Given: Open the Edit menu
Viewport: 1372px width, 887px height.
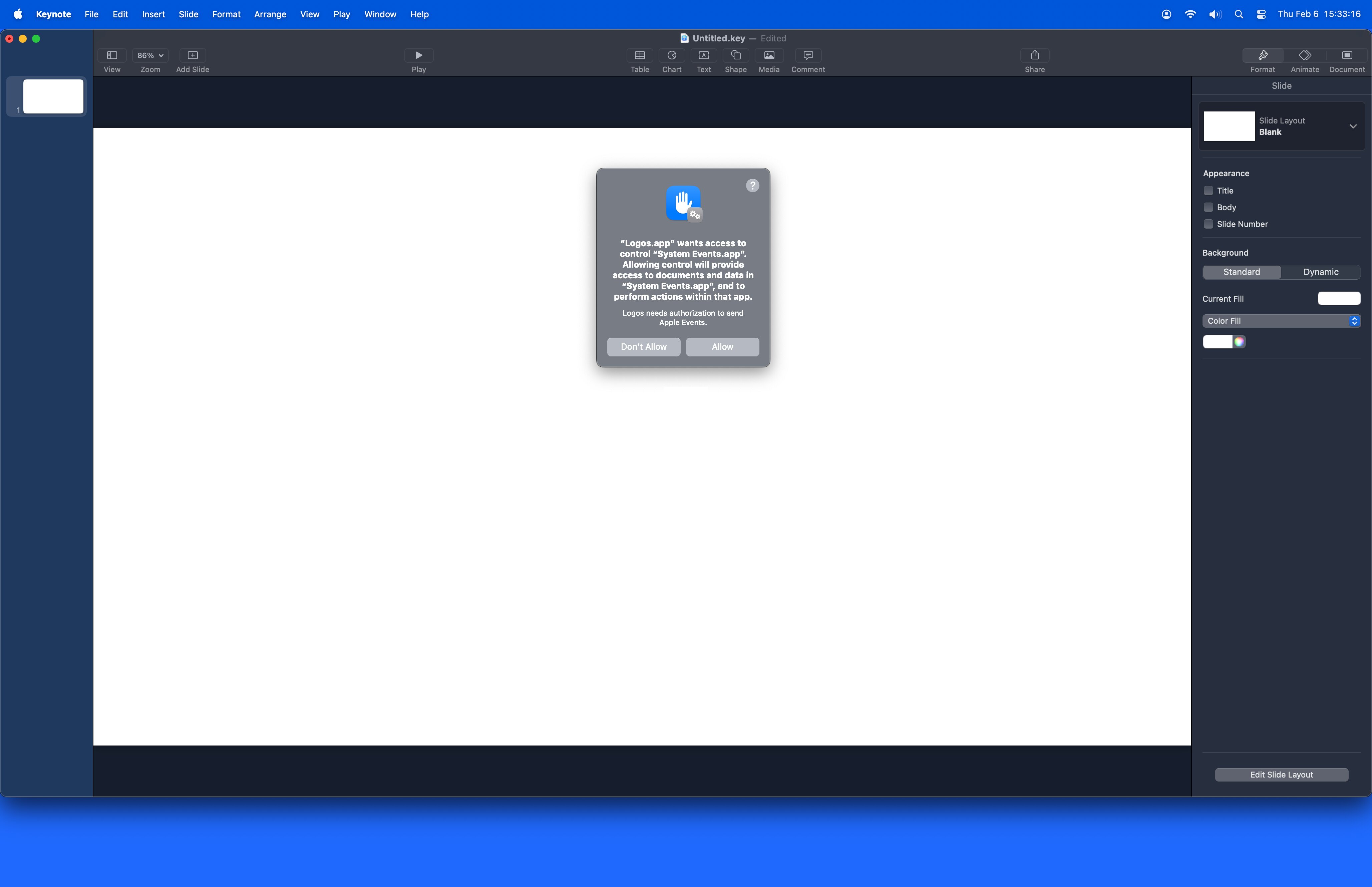Looking at the screenshot, I should click(x=120, y=14).
